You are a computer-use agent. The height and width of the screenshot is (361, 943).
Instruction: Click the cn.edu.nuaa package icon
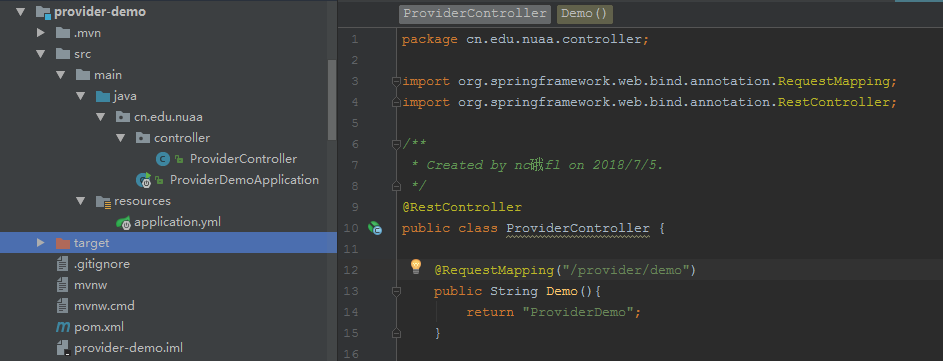click(x=122, y=117)
